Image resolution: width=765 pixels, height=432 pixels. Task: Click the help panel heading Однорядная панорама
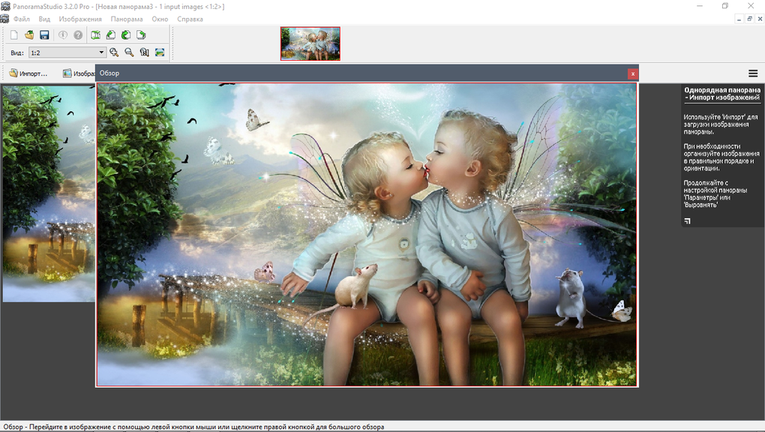722,94
